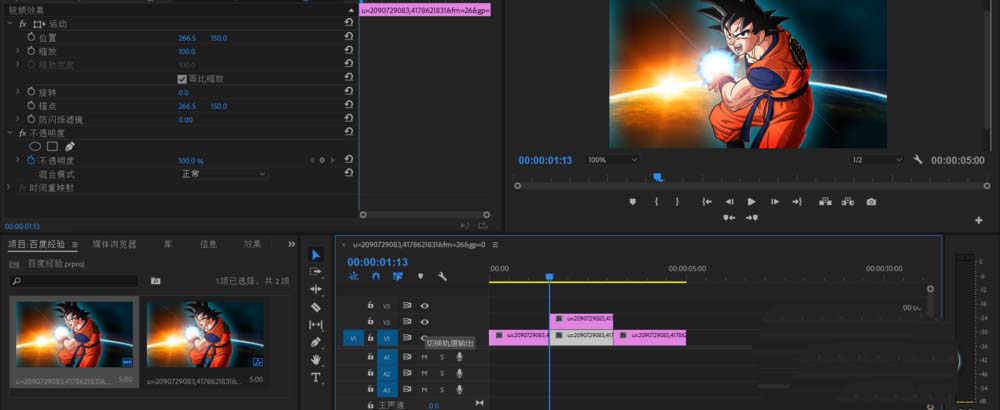Open the 100% zoom level dropdown
The image size is (1000, 410).
(611, 160)
